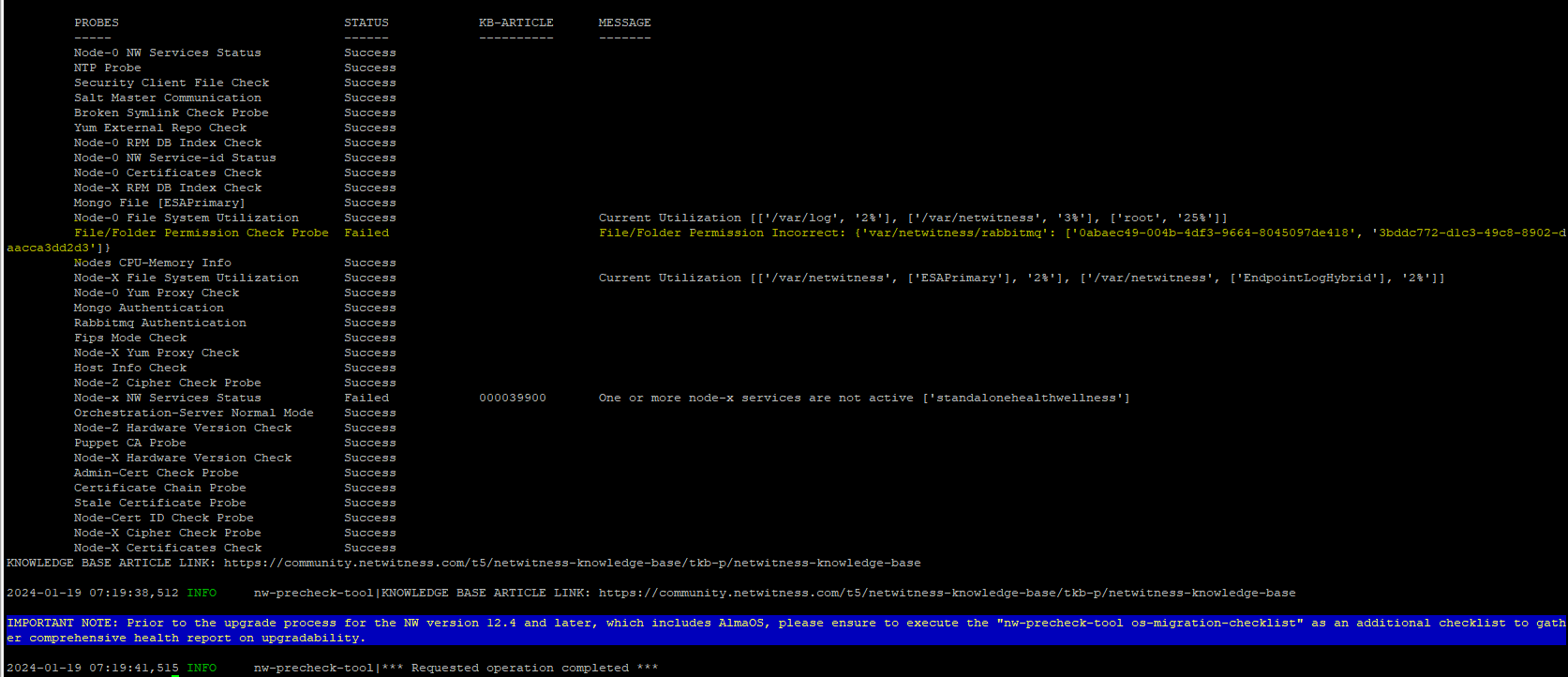Click 'Certificate Chain Probe' name
Viewport: 1568px width, 677px height.
160,488
